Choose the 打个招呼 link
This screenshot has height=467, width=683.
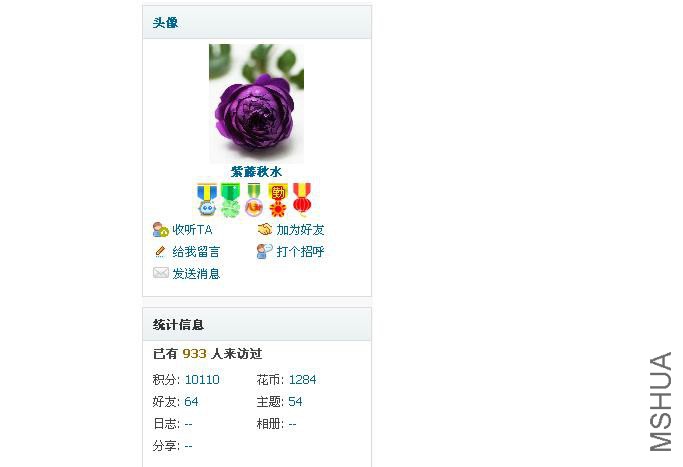300,251
